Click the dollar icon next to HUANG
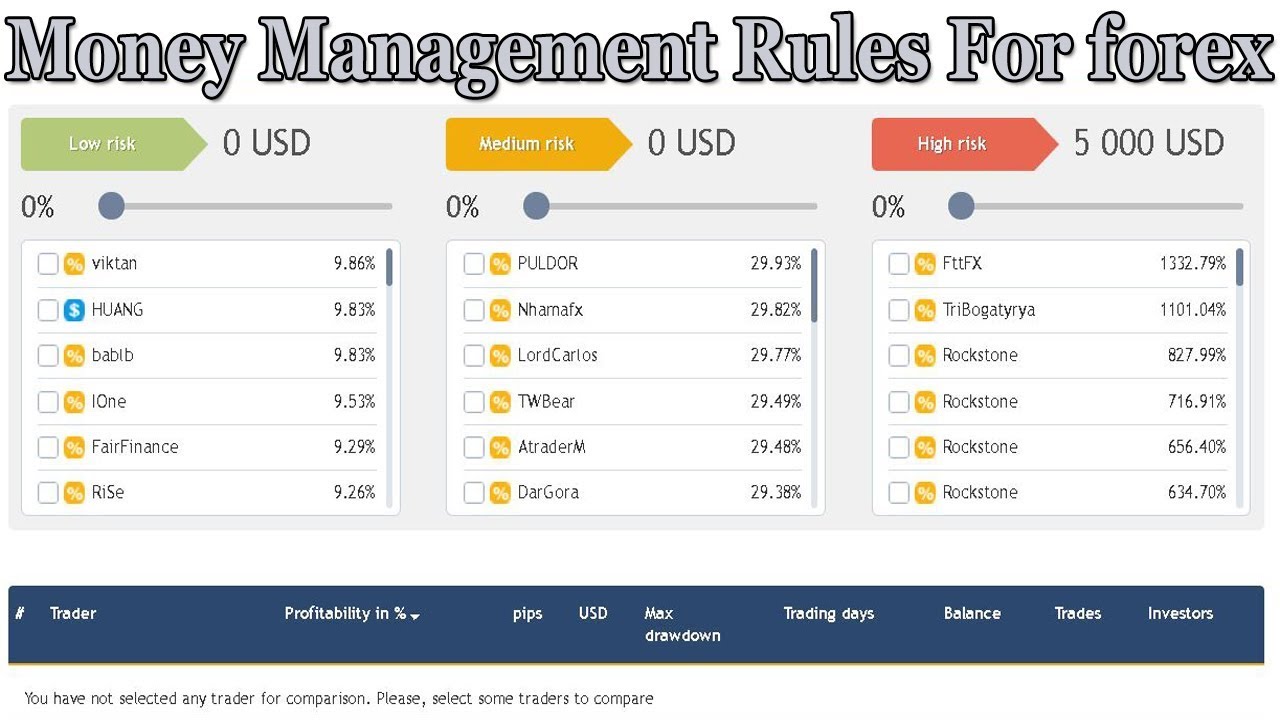The width and height of the screenshot is (1280, 720). tap(74, 310)
